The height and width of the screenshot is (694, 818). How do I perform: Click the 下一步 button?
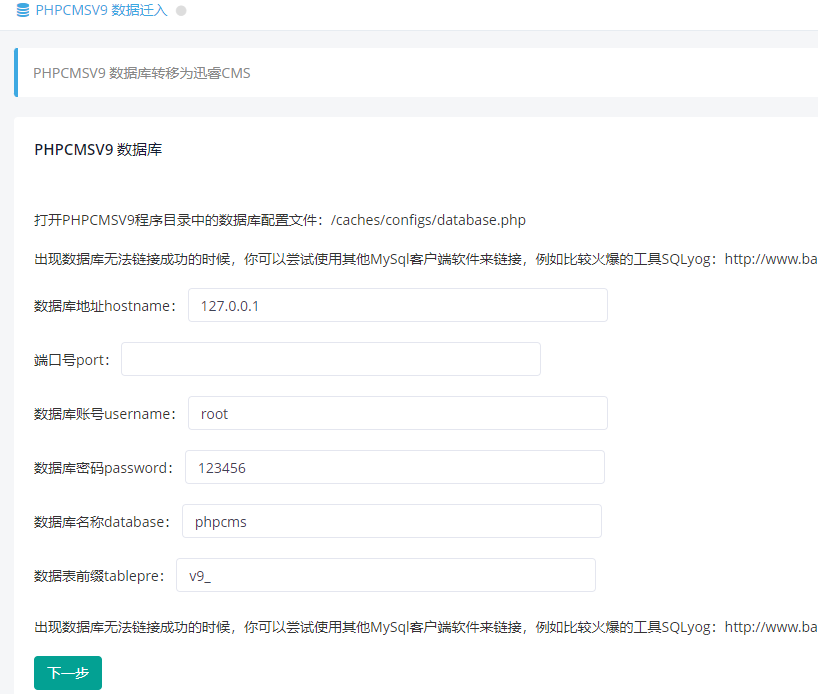pos(68,673)
